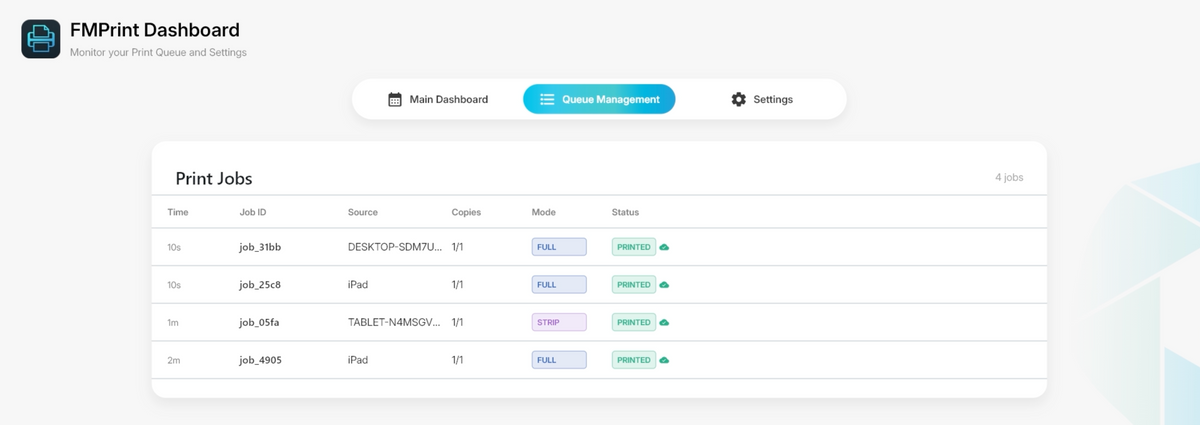The image size is (1200, 425).
Task: Click the 1/1 copies cell for job_4905
Action: click(458, 360)
